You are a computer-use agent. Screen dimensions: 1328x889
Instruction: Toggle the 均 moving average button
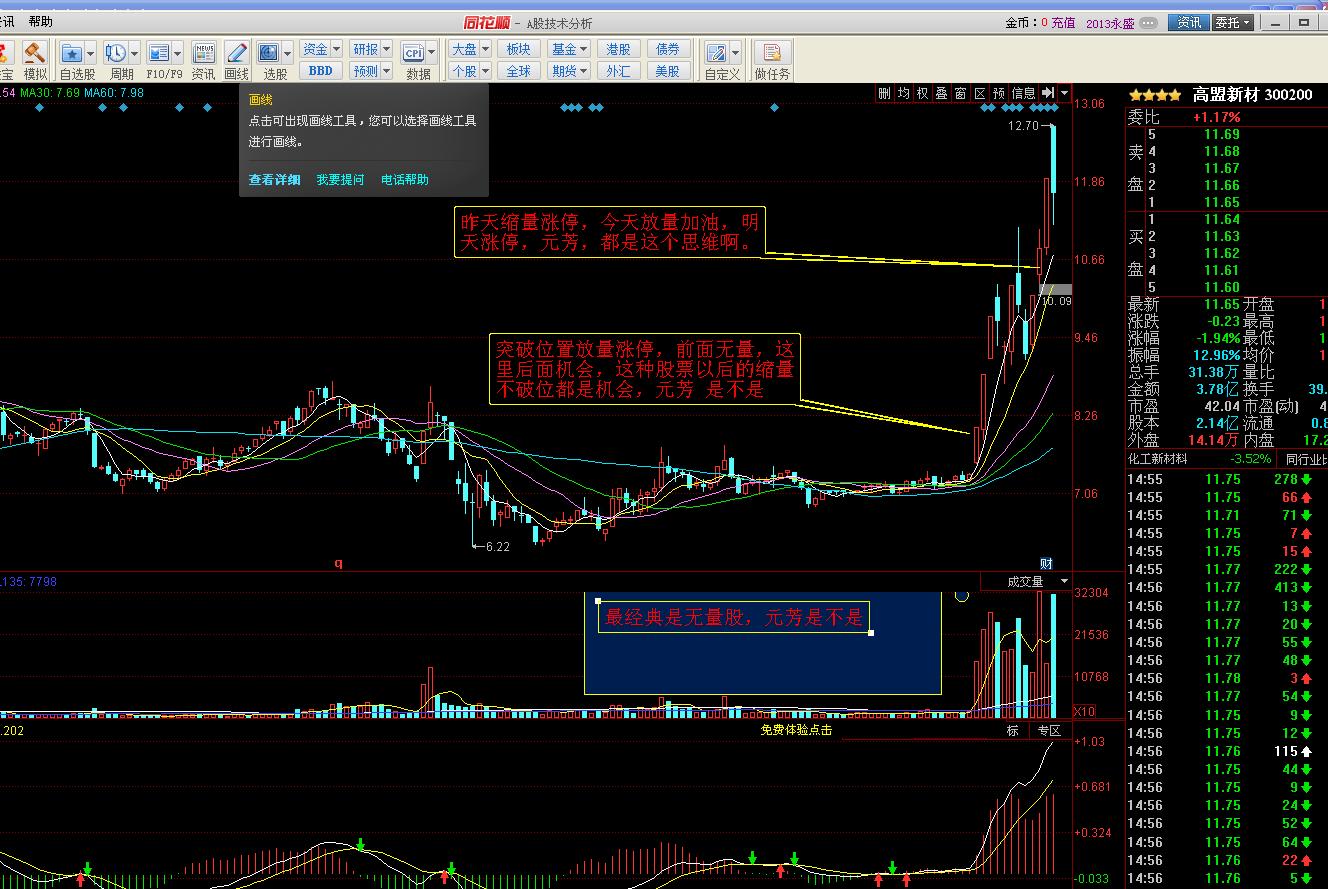903,93
